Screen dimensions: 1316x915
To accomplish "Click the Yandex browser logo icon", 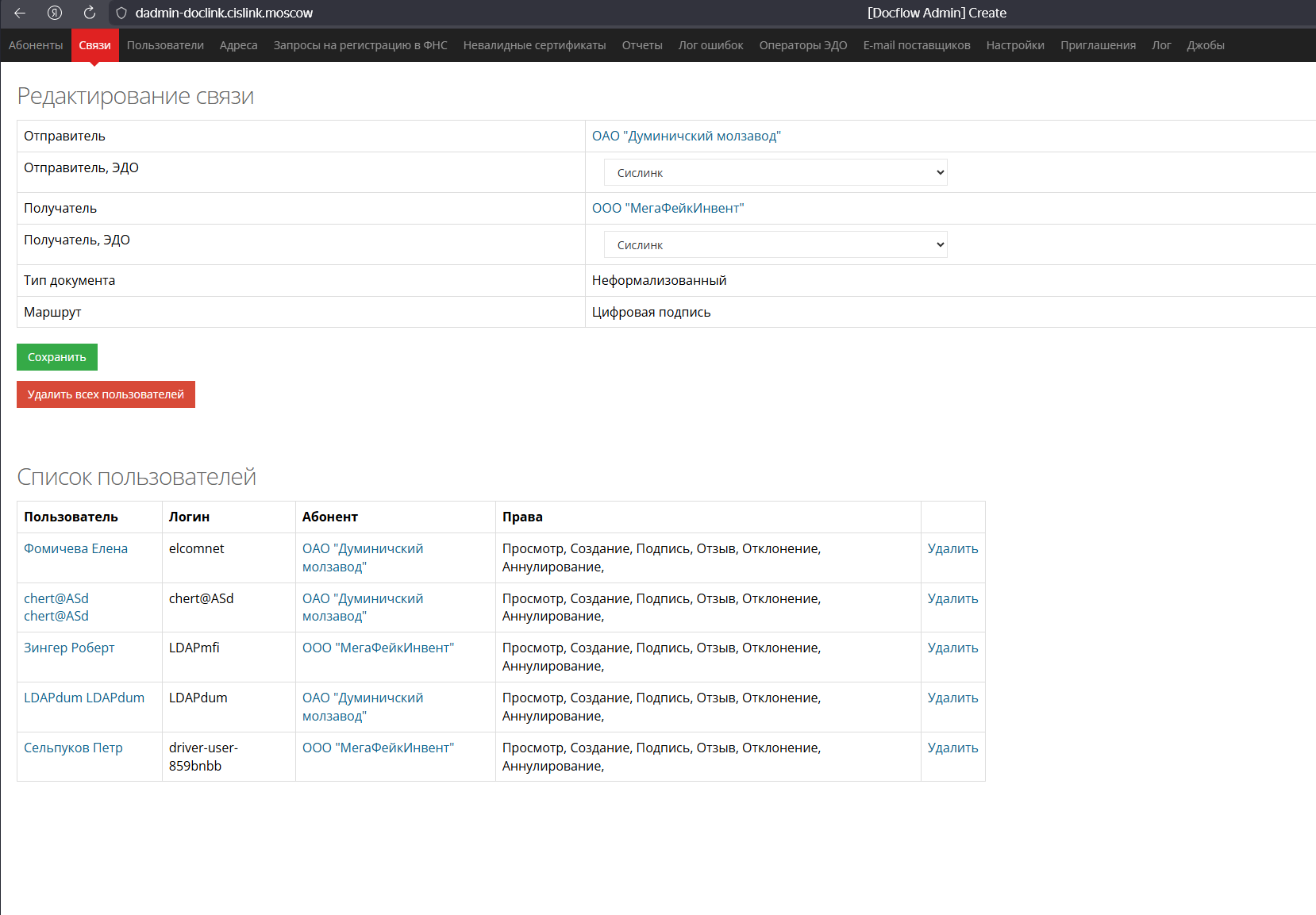I will pyautogui.click(x=55, y=13).
